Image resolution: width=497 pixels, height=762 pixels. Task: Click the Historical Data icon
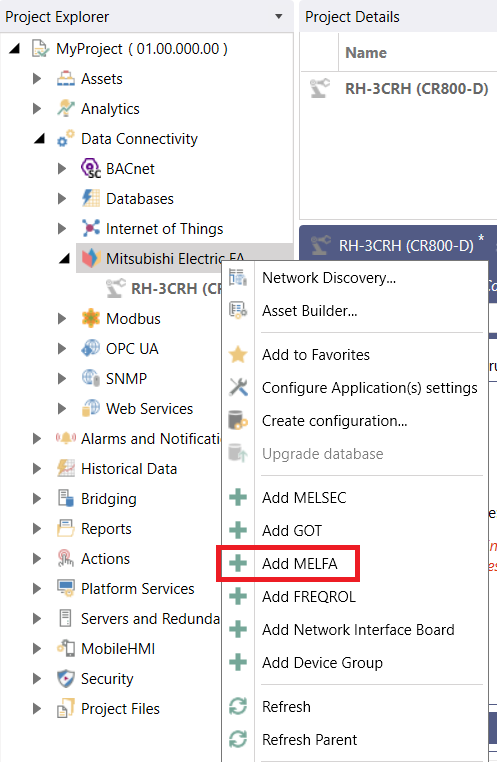(66, 468)
